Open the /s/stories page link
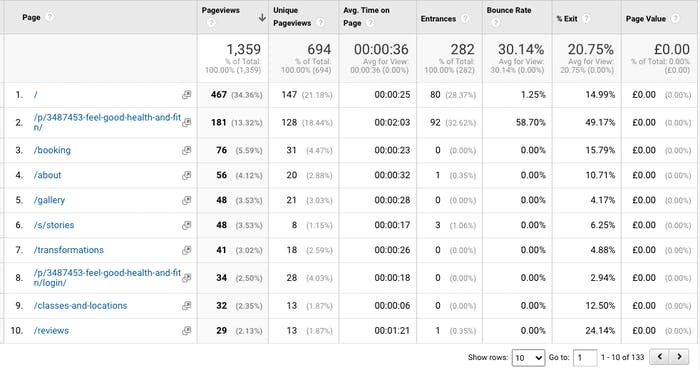This screenshot has width=700, height=370. click(x=54, y=225)
